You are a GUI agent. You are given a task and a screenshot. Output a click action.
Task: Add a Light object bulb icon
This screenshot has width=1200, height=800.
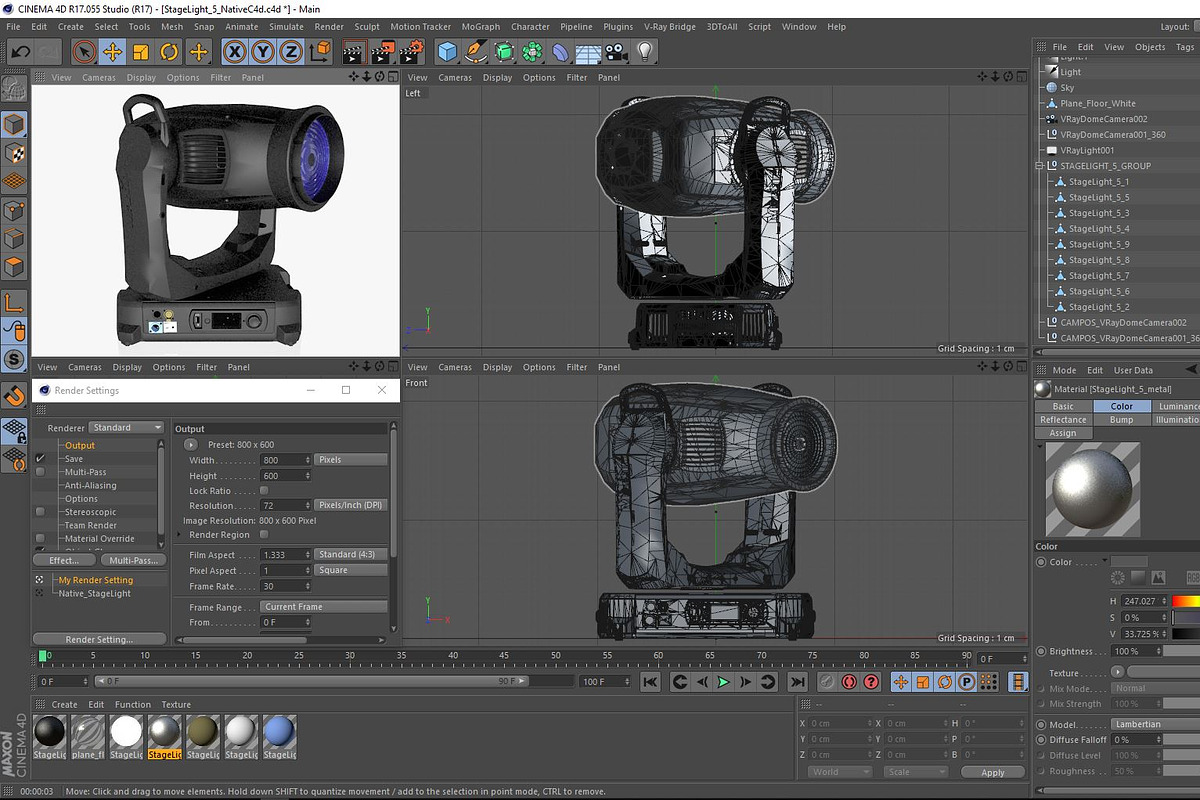[x=645, y=51]
